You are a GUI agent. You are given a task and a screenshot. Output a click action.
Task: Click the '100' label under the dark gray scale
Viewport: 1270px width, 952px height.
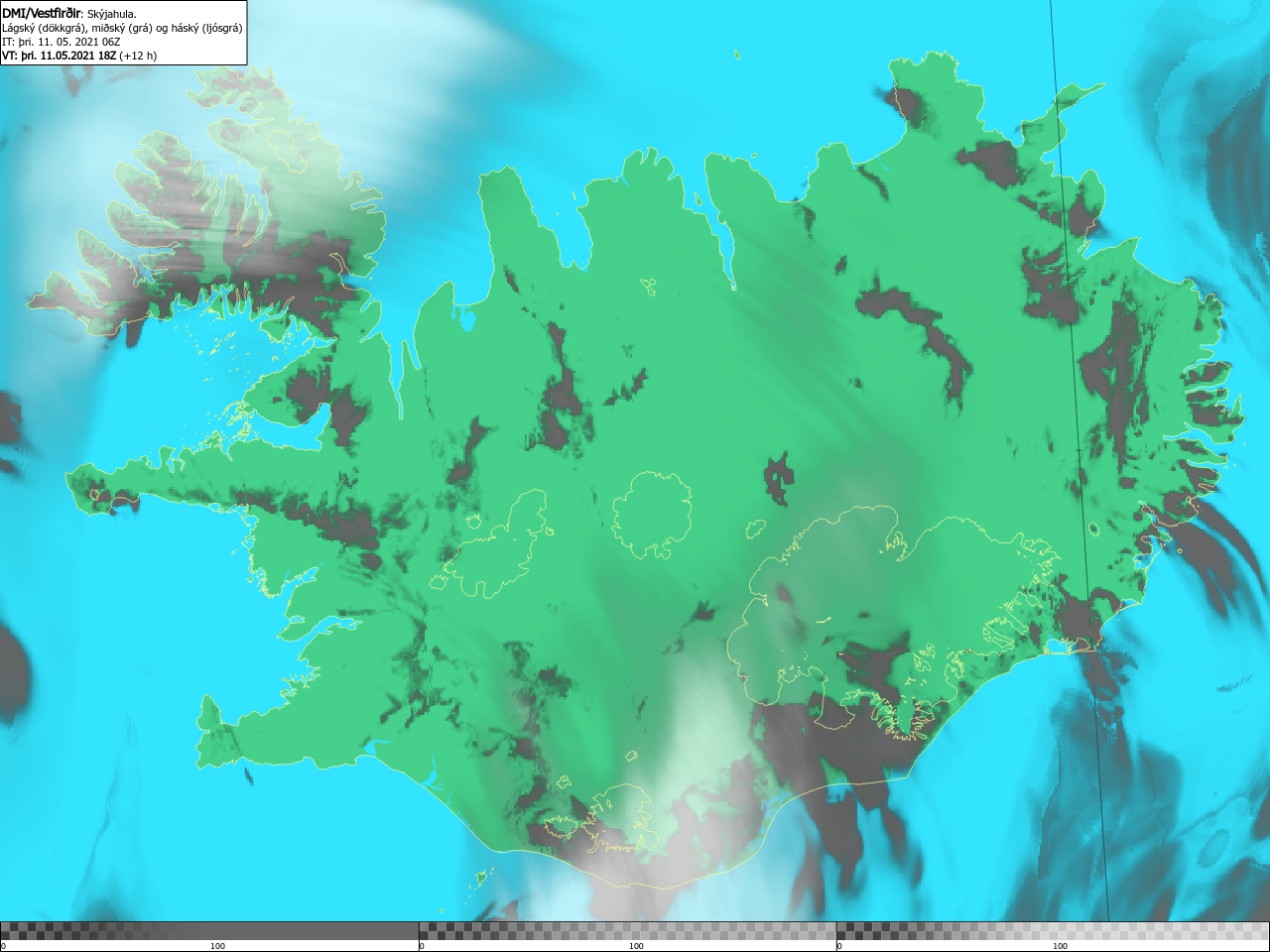[x=217, y=946]
